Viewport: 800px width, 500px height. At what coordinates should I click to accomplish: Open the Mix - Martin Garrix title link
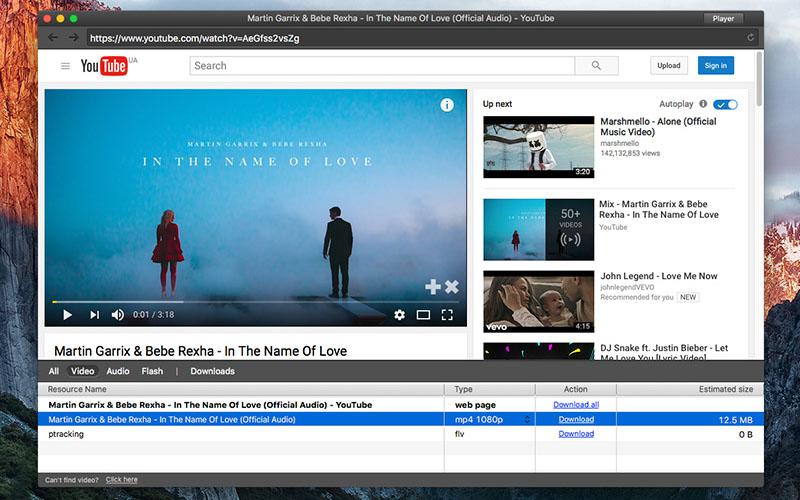coord(659,209)
